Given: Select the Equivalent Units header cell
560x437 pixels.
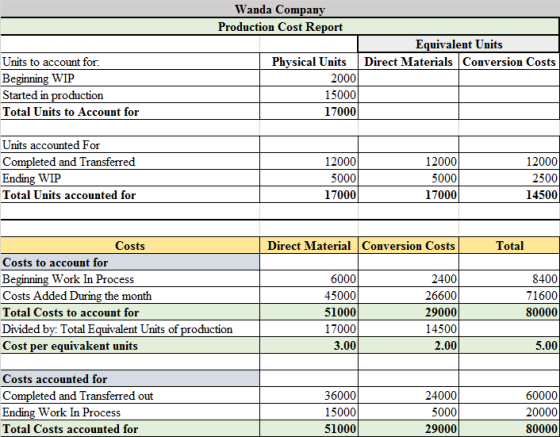Looking at the screenshot, I should [459, 44].
